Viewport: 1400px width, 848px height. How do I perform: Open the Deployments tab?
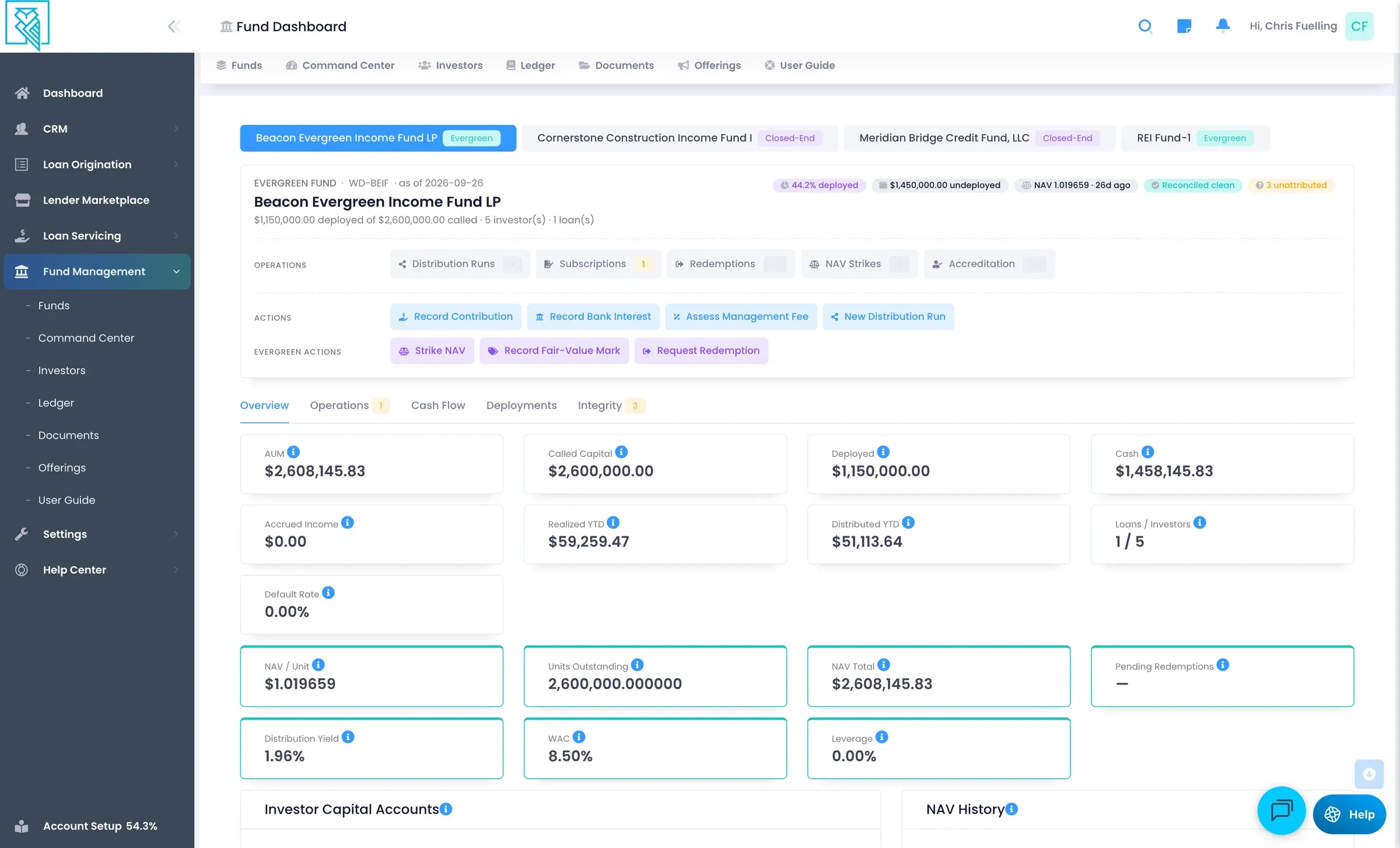(x=521, y=406)
